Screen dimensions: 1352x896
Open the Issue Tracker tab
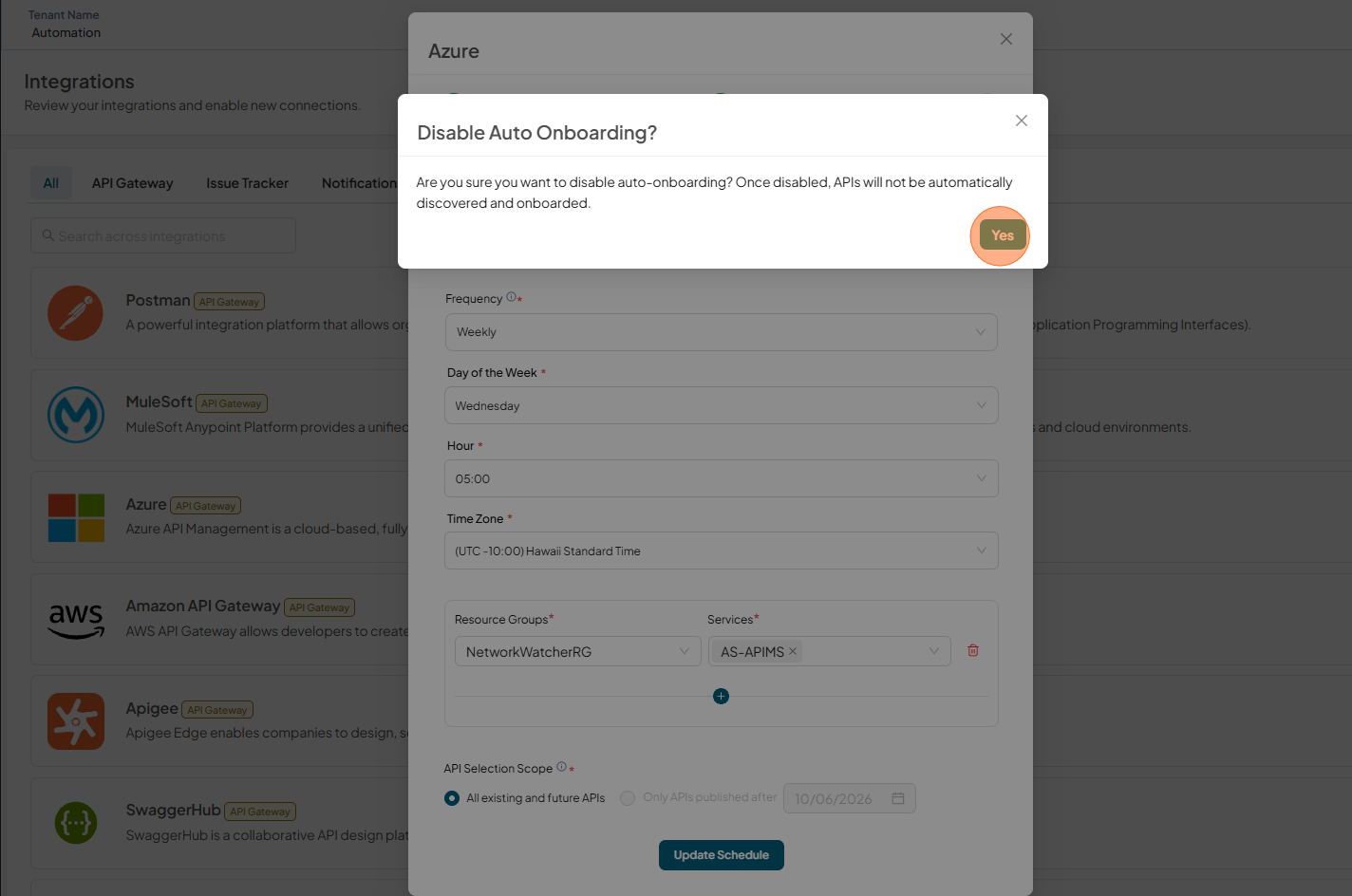click(x=247, y=183)
